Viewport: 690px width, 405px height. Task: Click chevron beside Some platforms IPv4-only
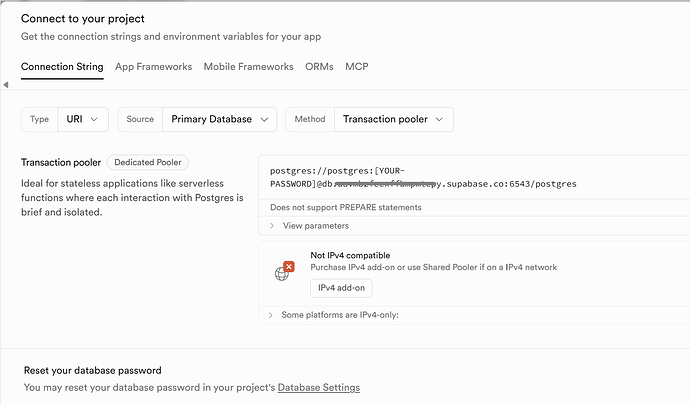click(272, 315)
